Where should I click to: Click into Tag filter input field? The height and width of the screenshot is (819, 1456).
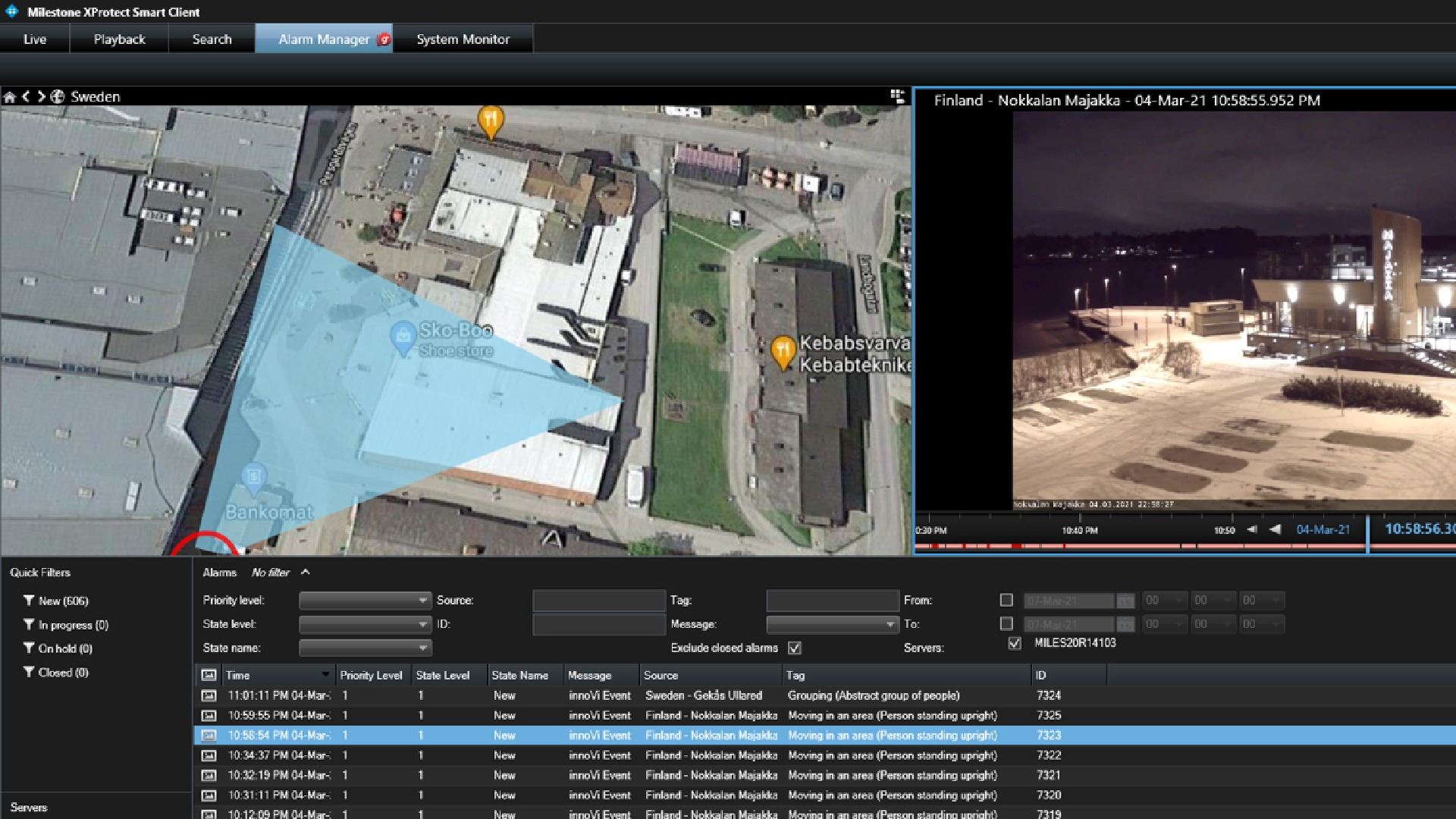(833, 601)
